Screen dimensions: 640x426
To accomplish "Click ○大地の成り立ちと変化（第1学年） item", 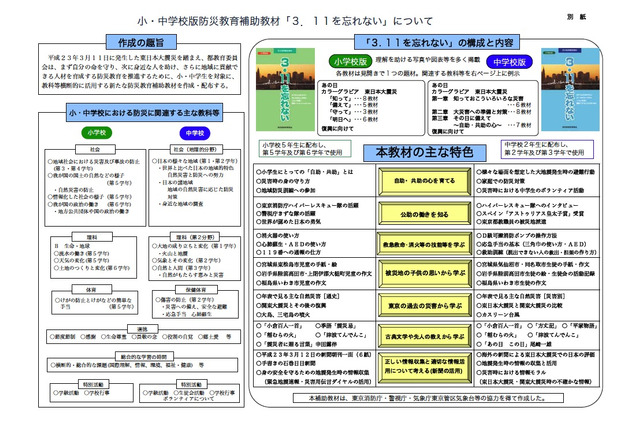I will [x=194, y=246].
